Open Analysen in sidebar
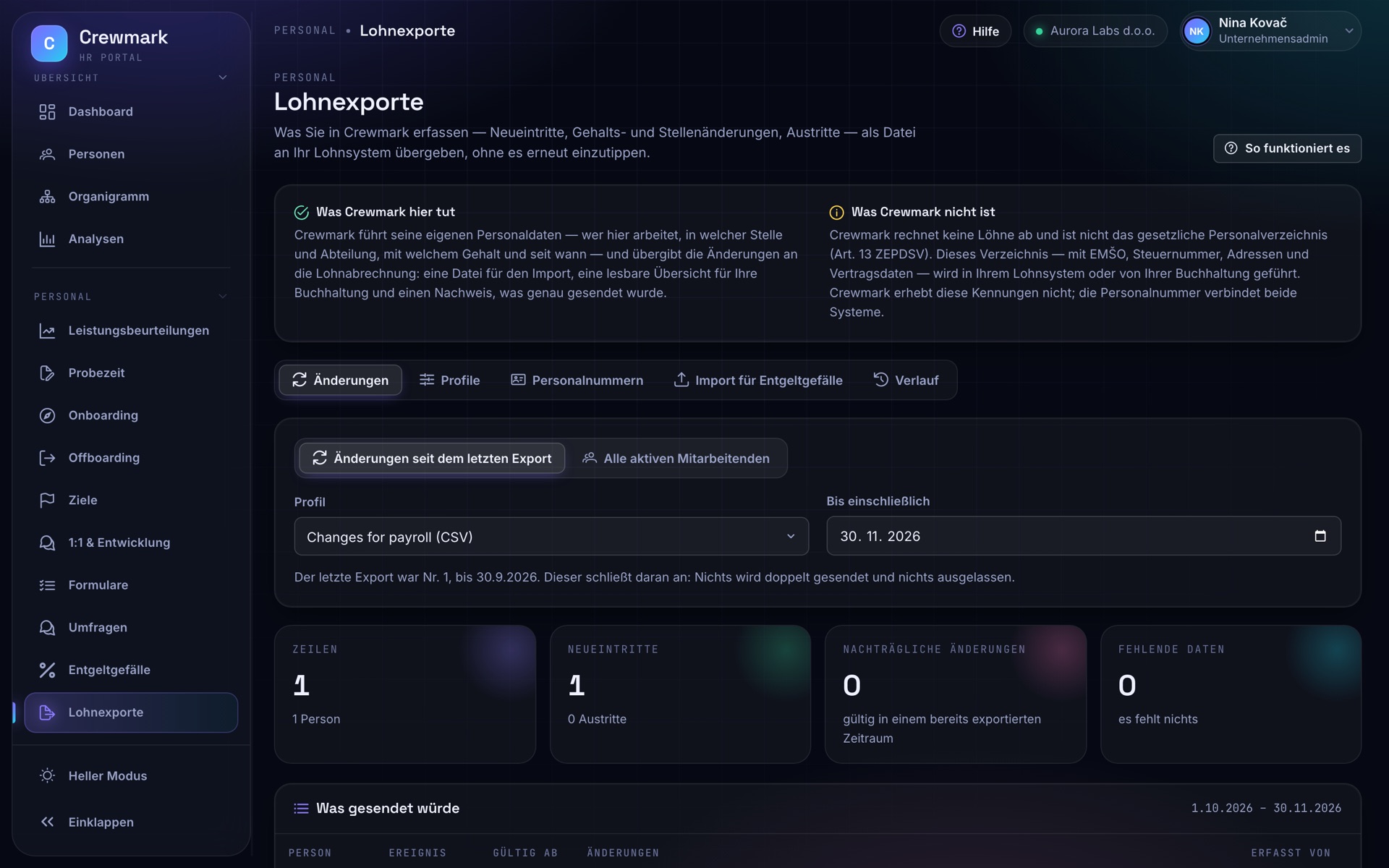Screen dimensions: 1389x868 (x=131, y=239)
